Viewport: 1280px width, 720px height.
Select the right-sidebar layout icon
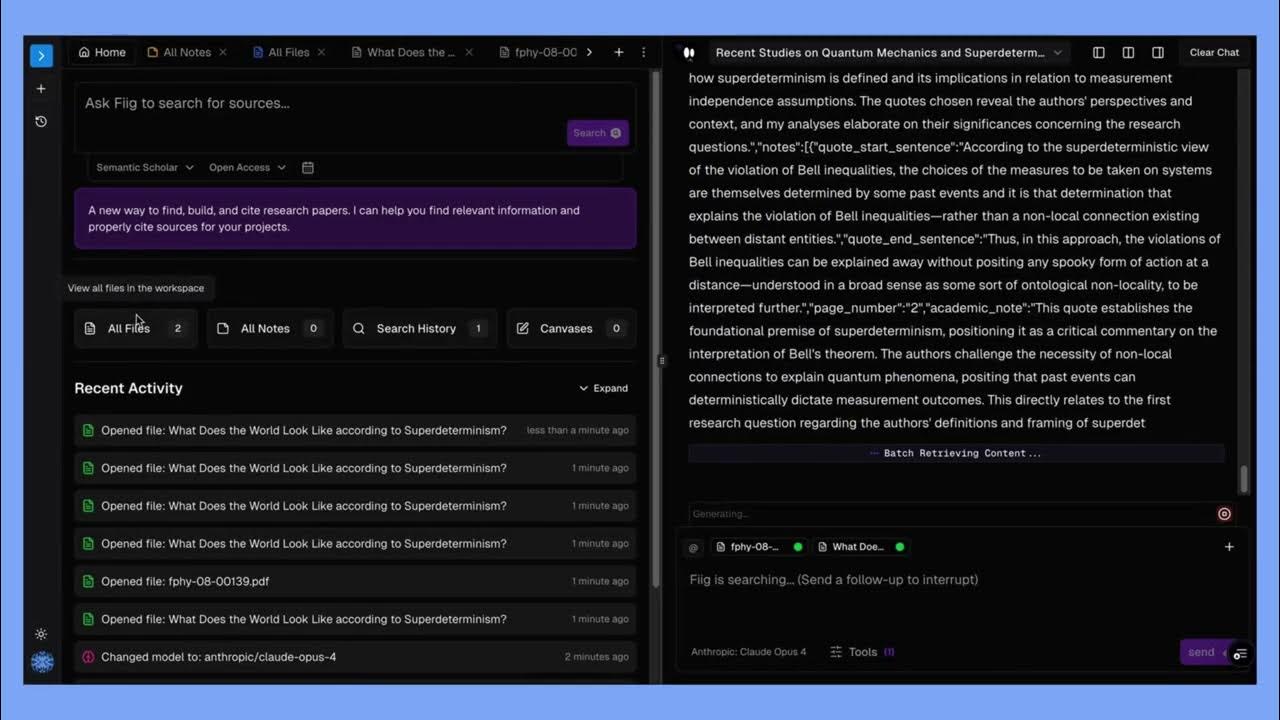[x=1158, y=52]
